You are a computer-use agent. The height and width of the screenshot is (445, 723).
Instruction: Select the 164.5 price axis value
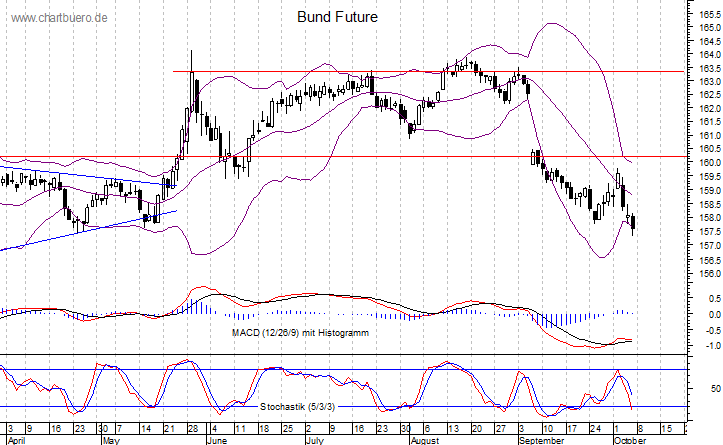click(x=710, y=42)
